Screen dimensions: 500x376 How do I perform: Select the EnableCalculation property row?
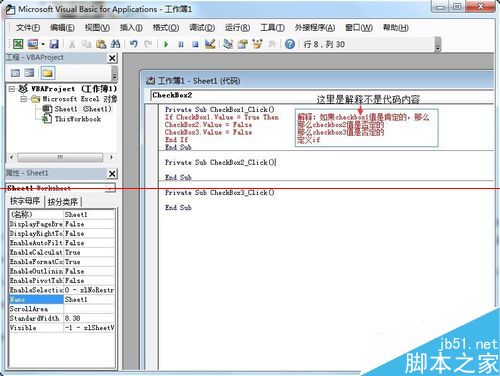(62, 252)
